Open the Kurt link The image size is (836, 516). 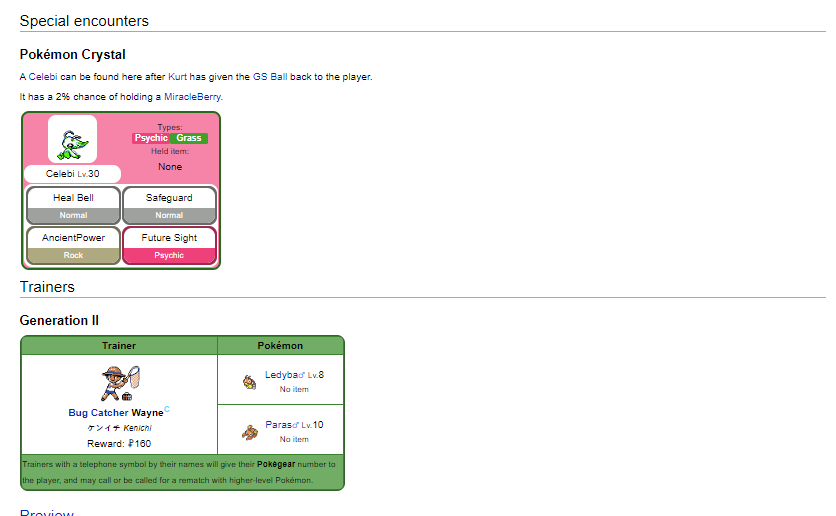pos(177,77)
